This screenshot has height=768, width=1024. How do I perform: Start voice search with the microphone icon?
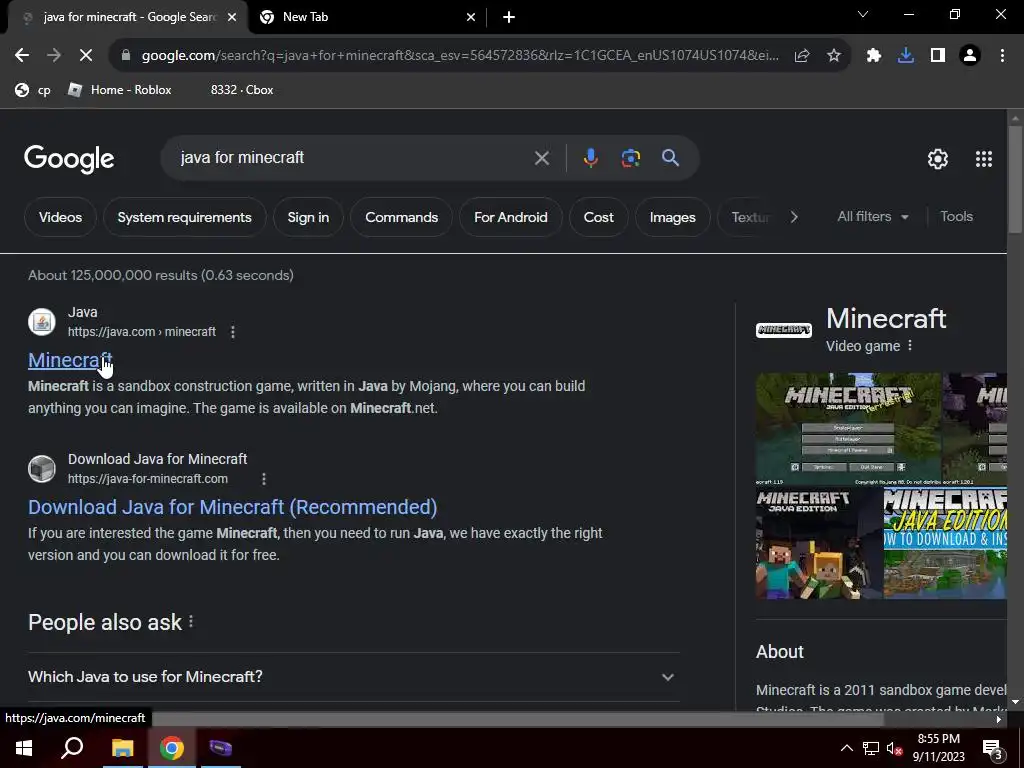[x=590, y=158]
